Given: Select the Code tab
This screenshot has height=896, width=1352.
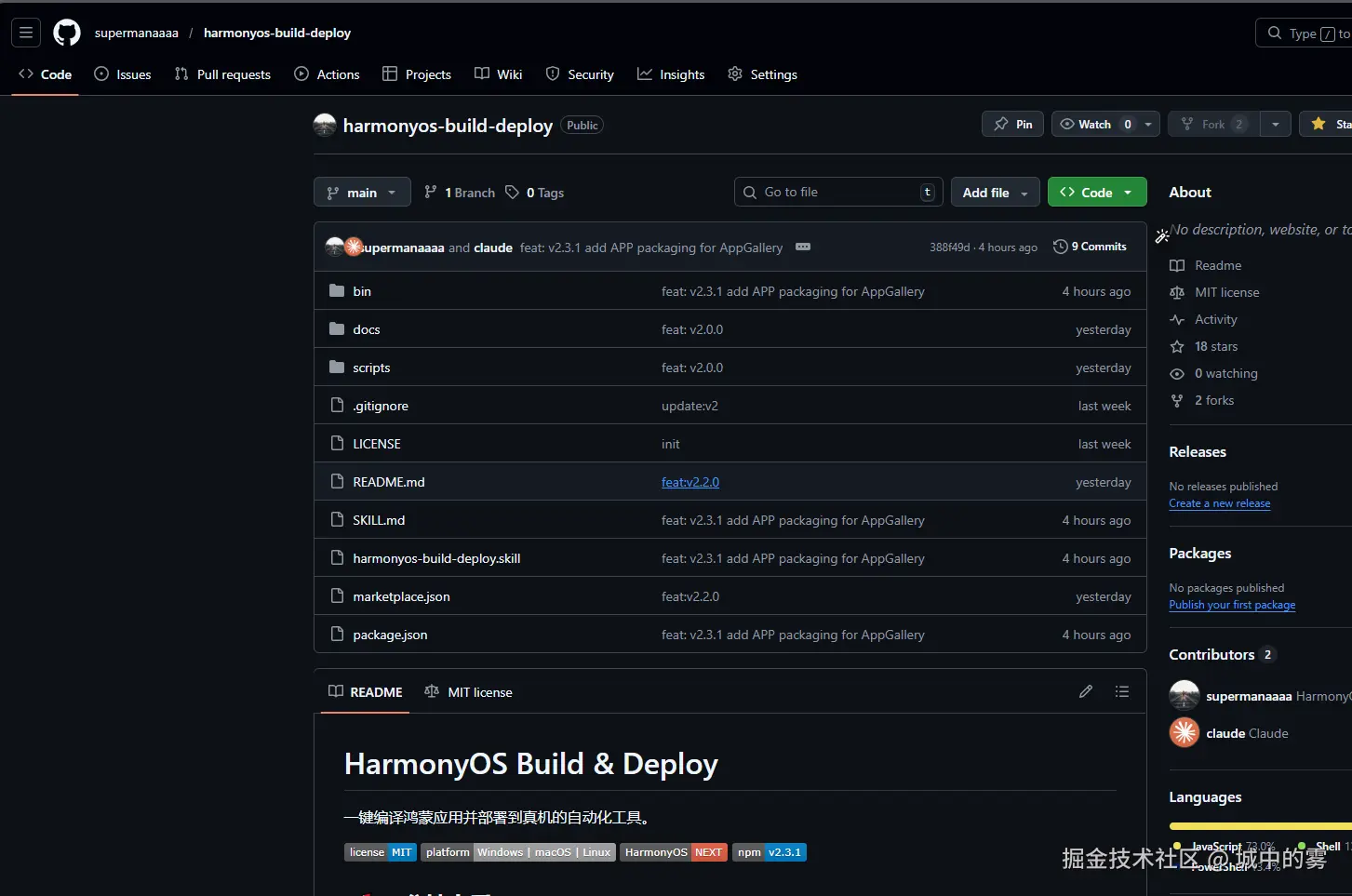Looking at the screenshot, I should [45, 74].
